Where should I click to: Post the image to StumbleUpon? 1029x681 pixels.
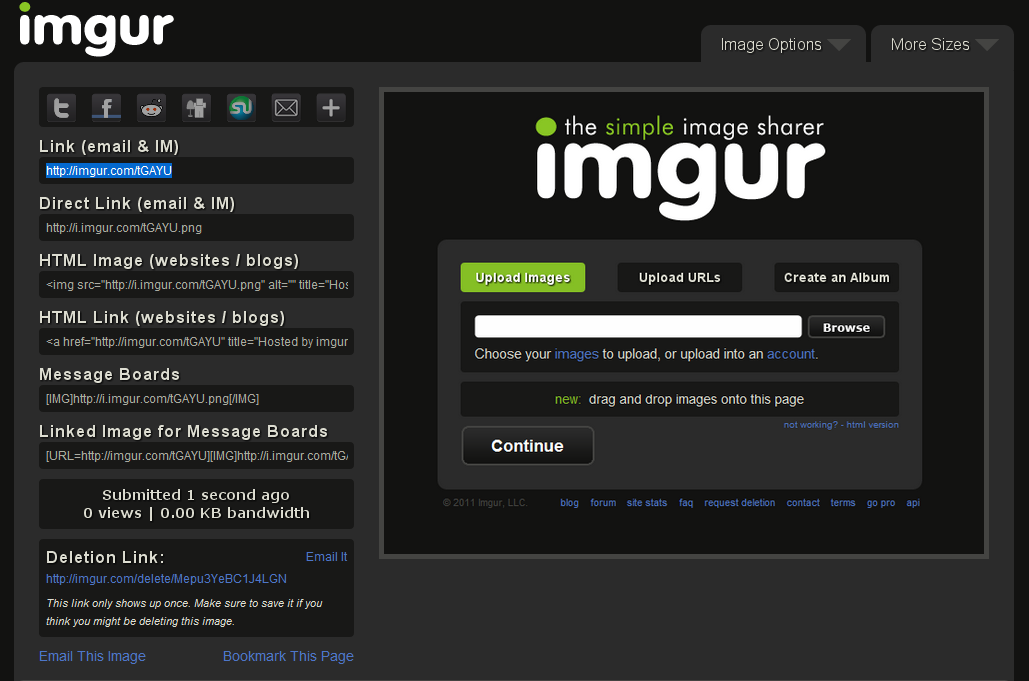(240, 107)
